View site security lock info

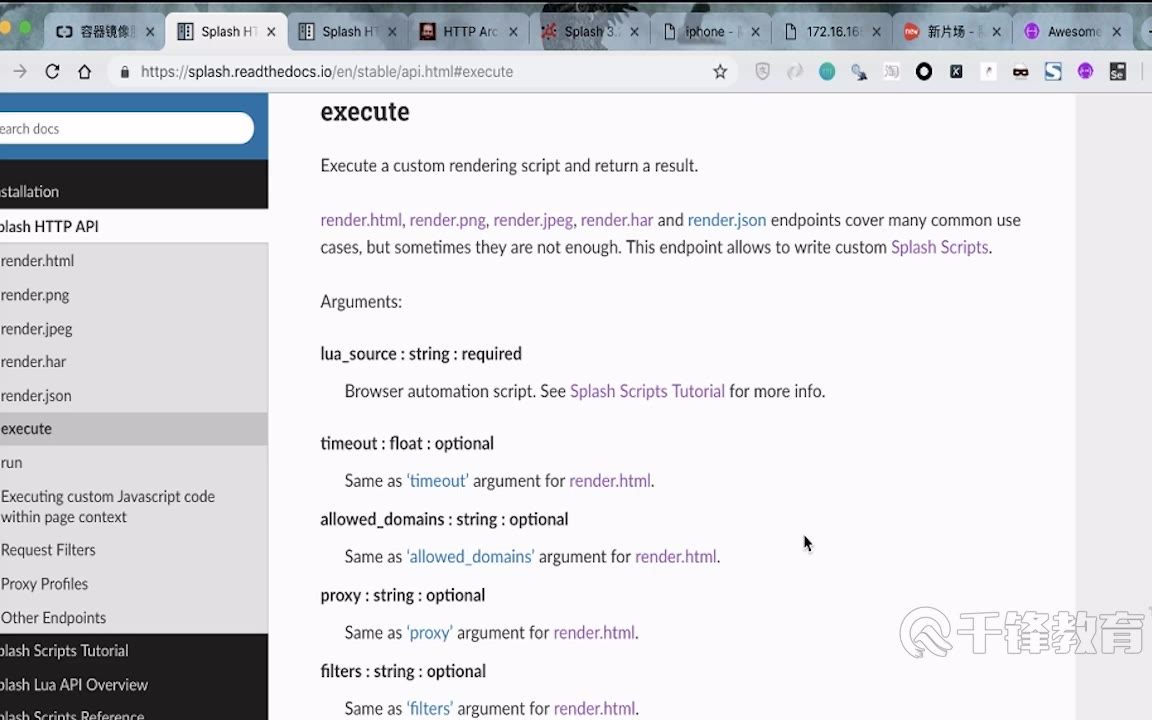point(125,71)
